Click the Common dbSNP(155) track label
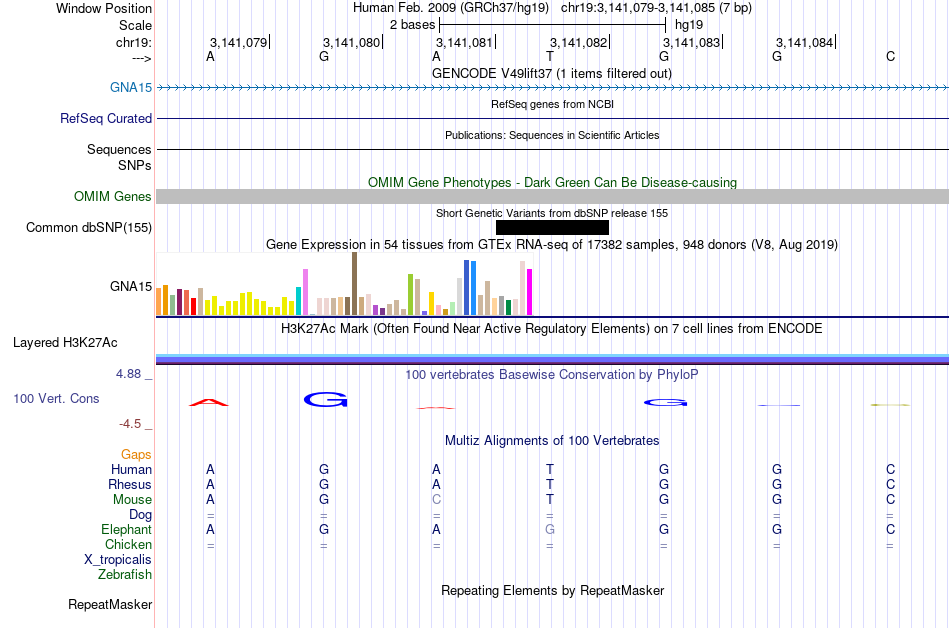This screenshot has width=950, height=628. 89,227
